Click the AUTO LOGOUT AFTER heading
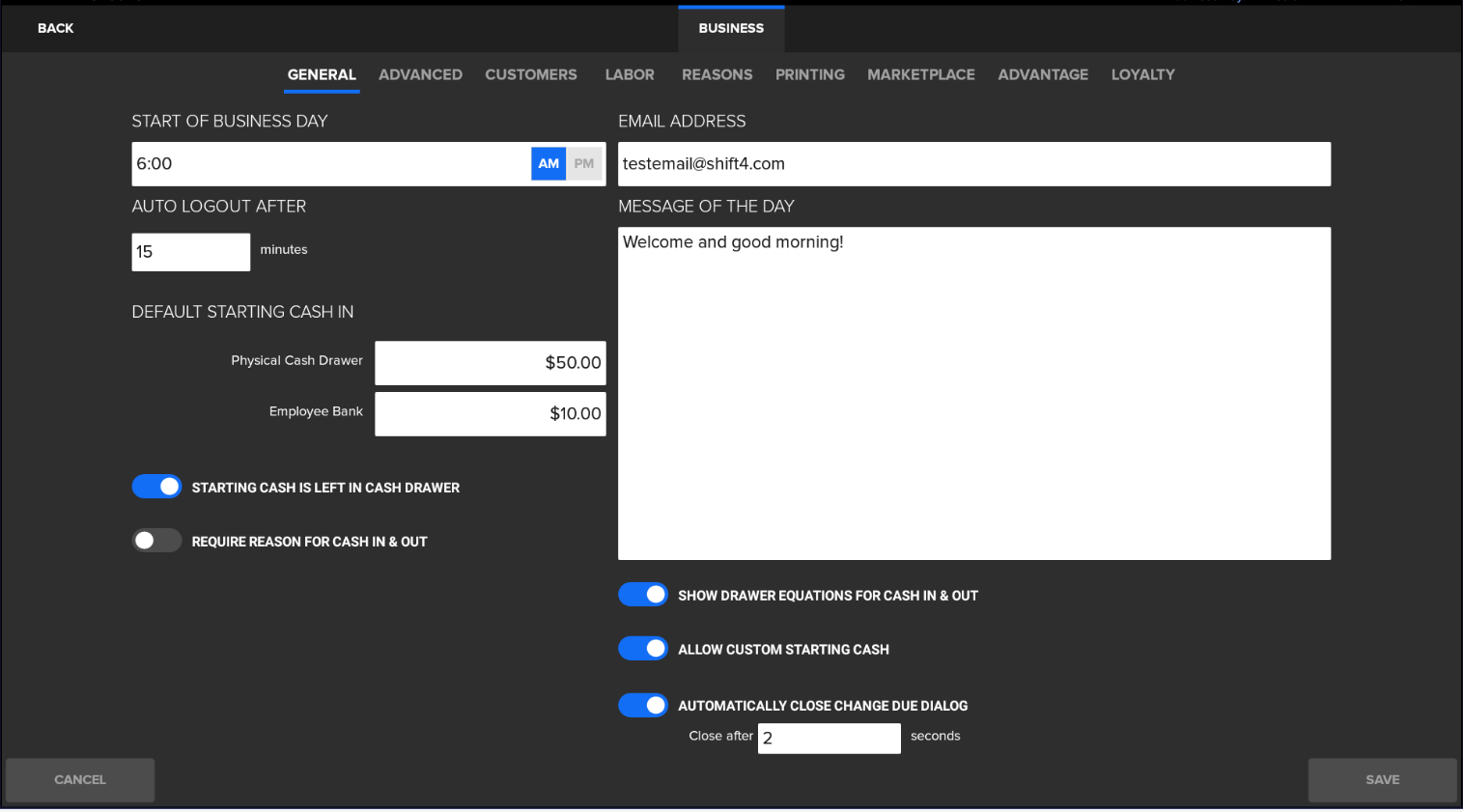This screenshot has width=1463, height=812. pos(219,206)
